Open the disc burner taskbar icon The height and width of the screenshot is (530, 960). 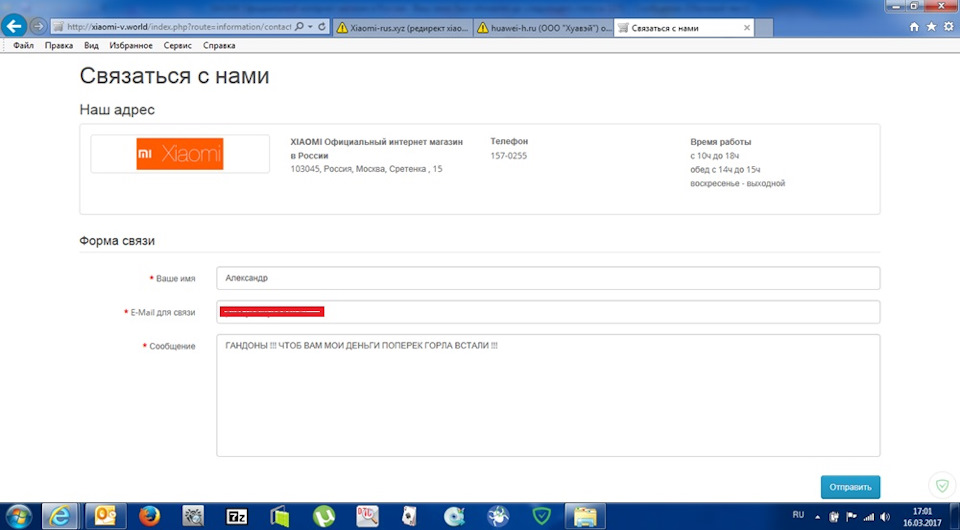coord(454,516)
